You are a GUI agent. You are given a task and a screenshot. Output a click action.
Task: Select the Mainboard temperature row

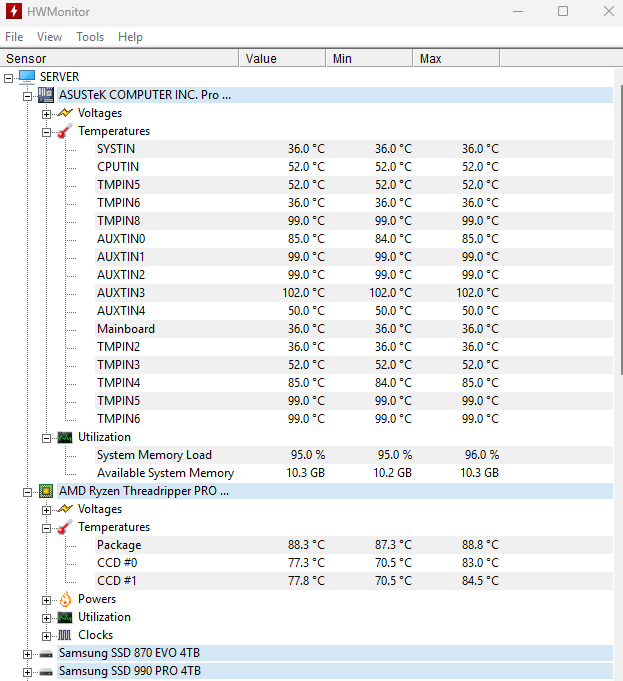click(354, 329)
